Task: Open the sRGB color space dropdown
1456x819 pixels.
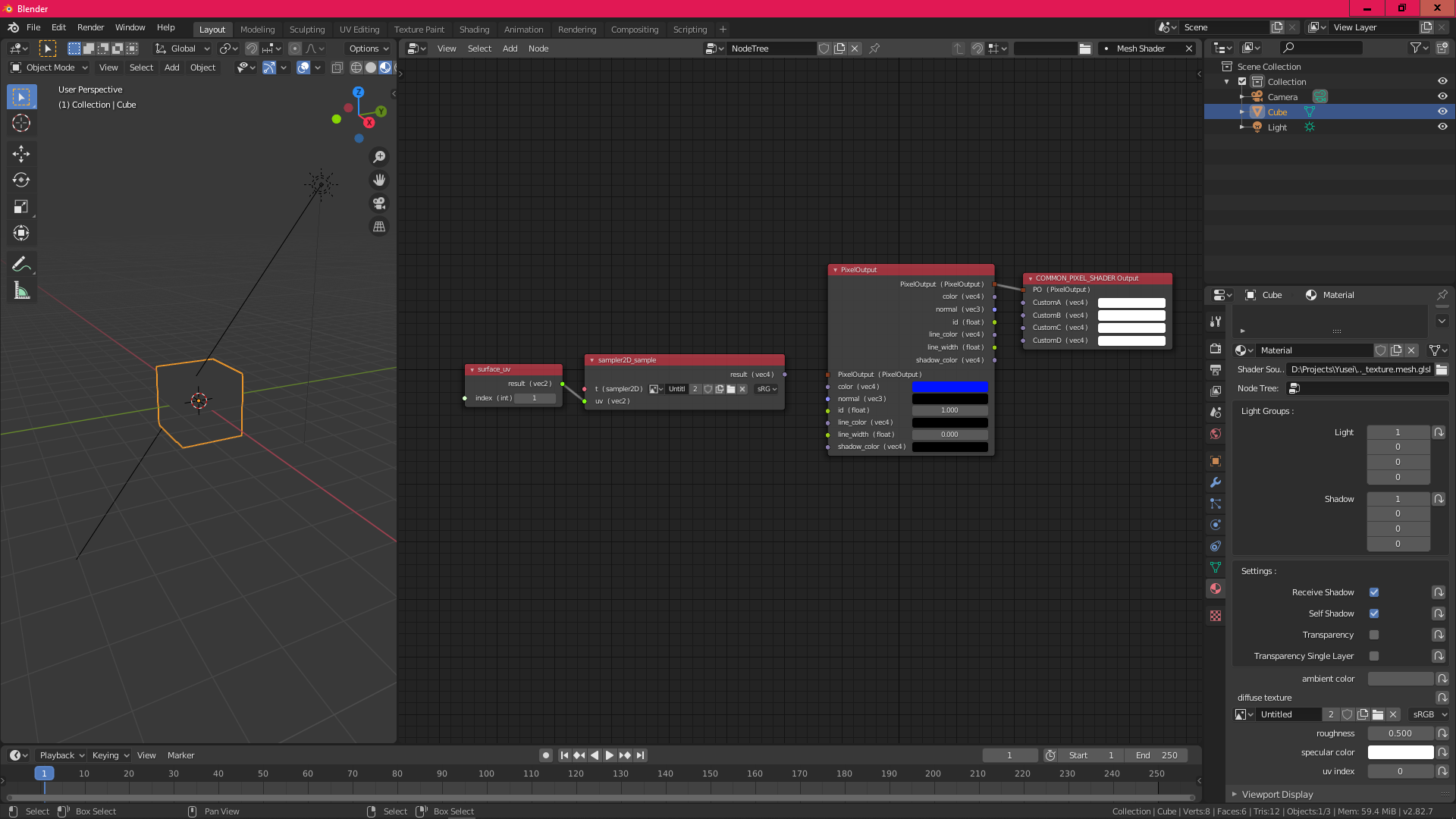Action: click(x=1429, y=714)
